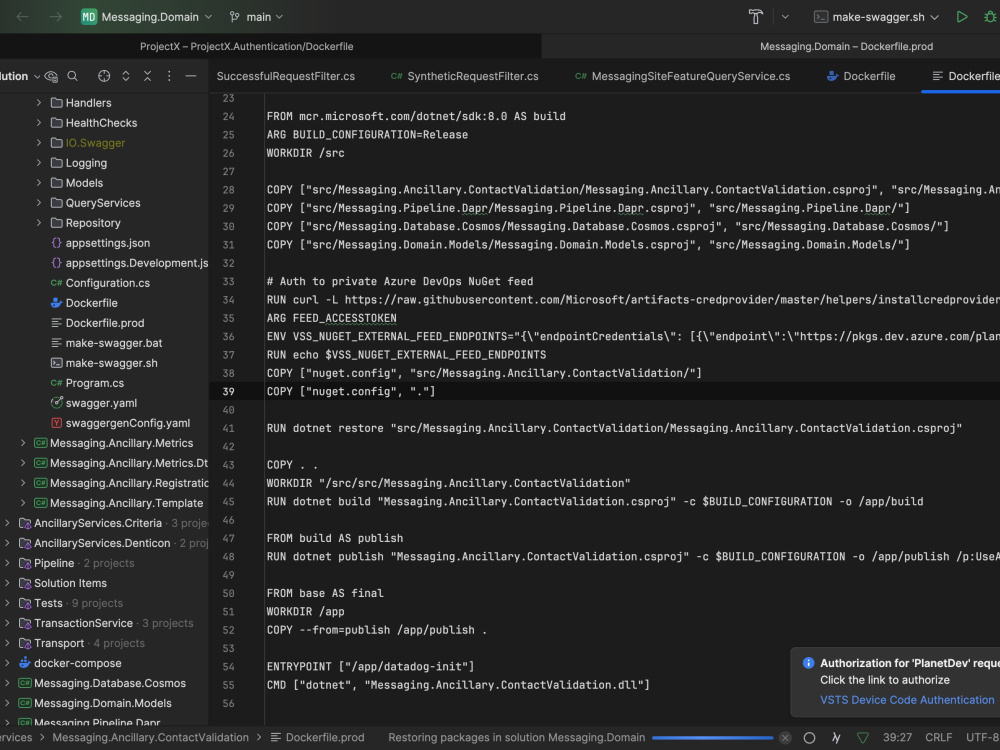
Task: Click the Select Opened File crosshair icon
Action: pyautogui.click(x=104, y=77)
